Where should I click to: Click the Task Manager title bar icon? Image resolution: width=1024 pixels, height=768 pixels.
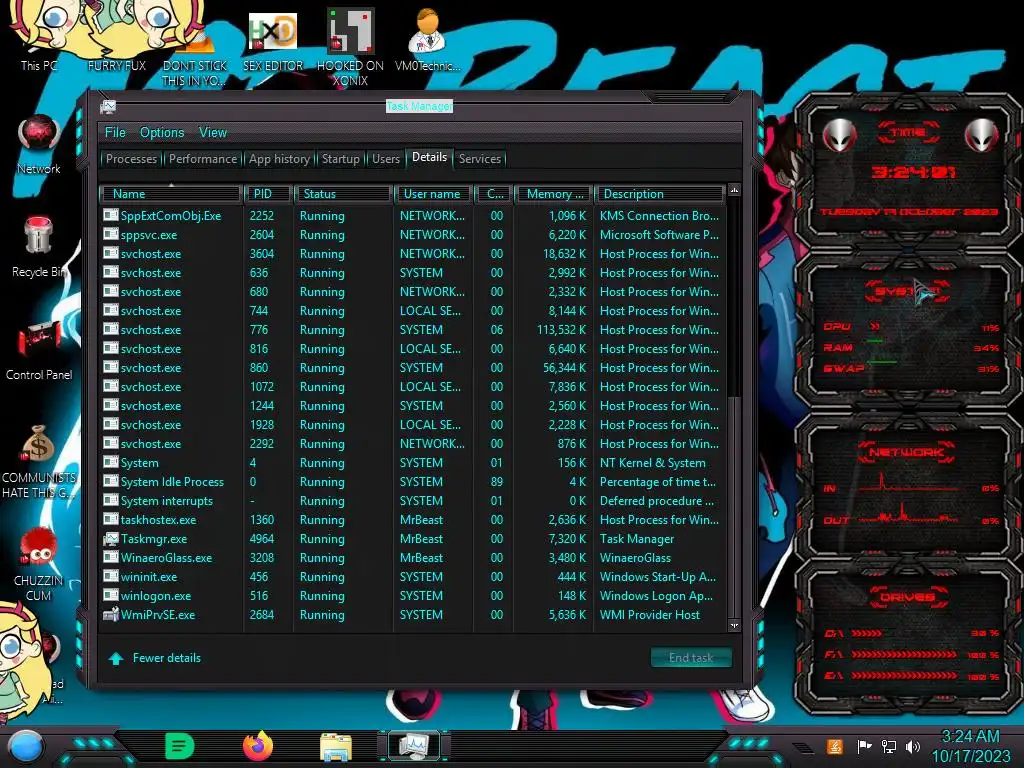108,106
